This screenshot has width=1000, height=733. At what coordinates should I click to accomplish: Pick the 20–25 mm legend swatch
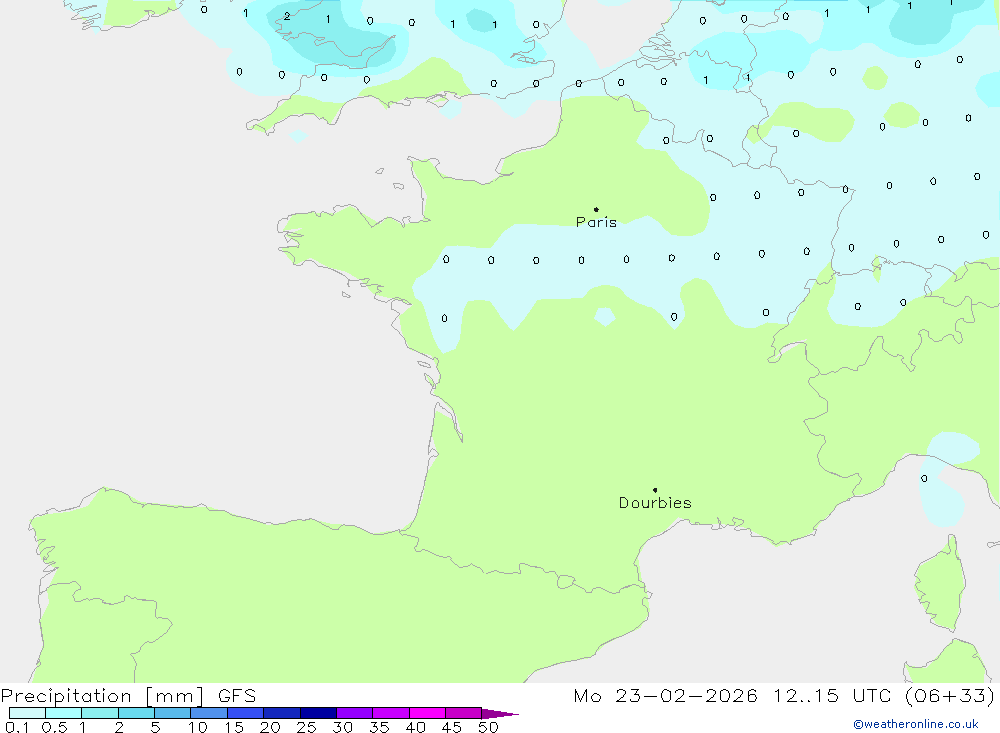coord(281,713)
